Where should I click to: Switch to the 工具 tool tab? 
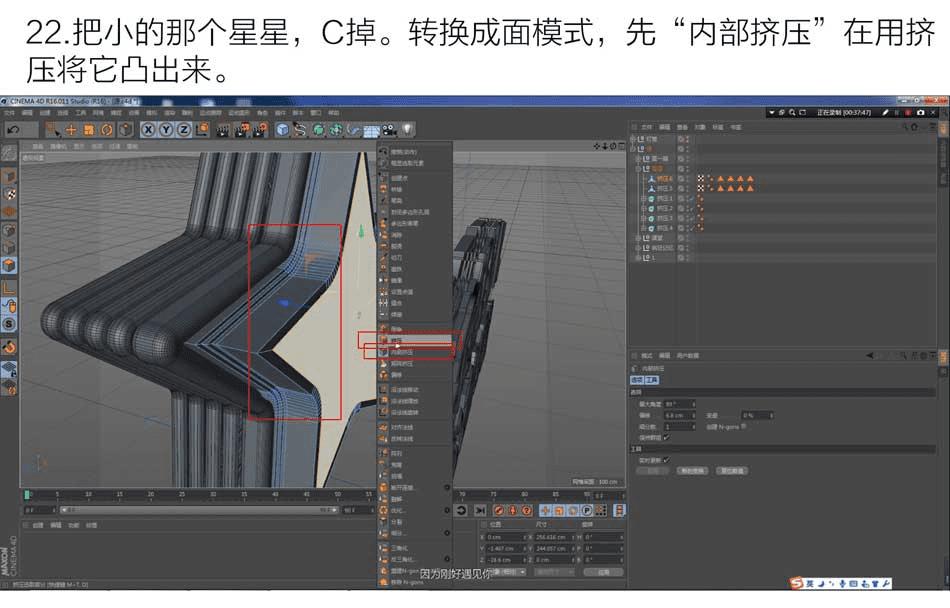pyautogui.click(x=651, y=380)
